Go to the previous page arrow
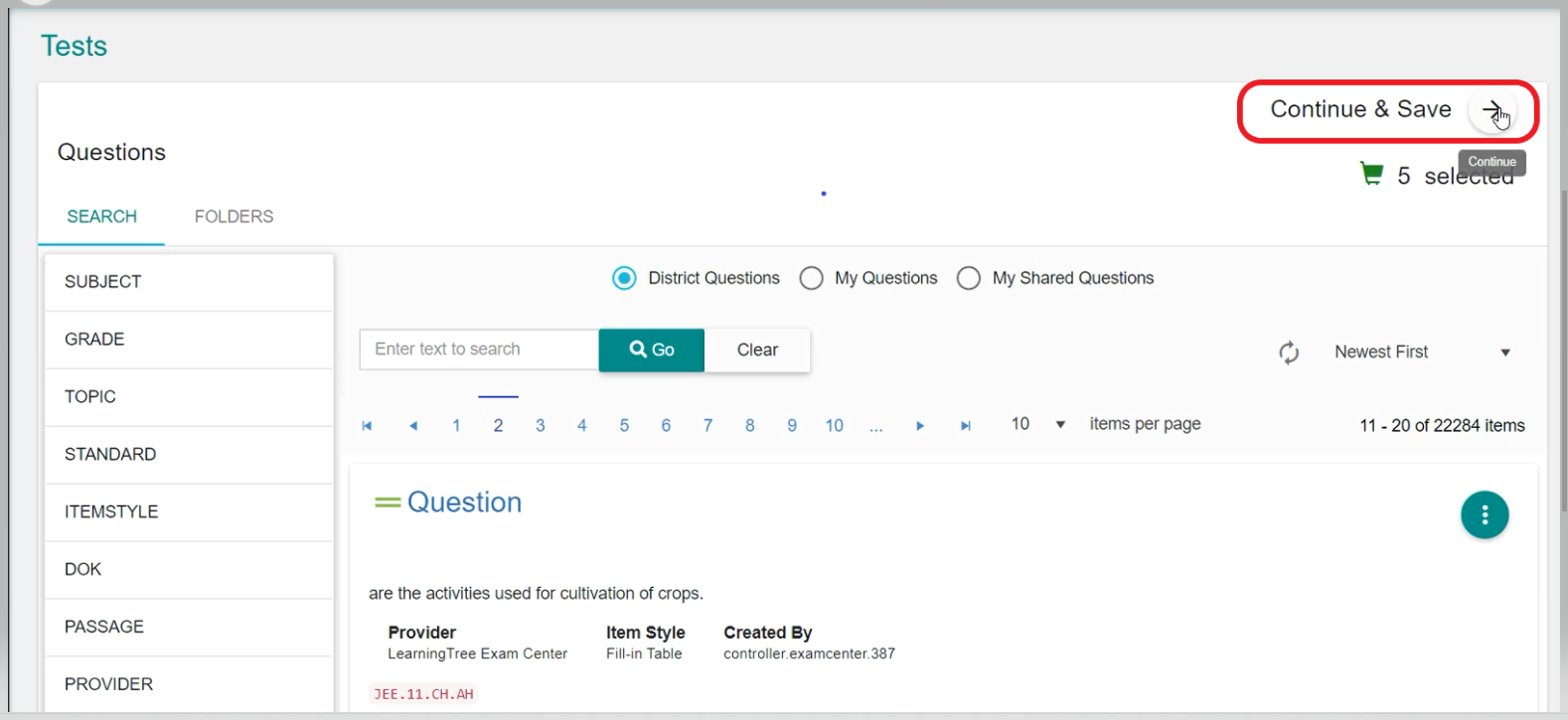The image size is (1568, 720). click(413, 425)
